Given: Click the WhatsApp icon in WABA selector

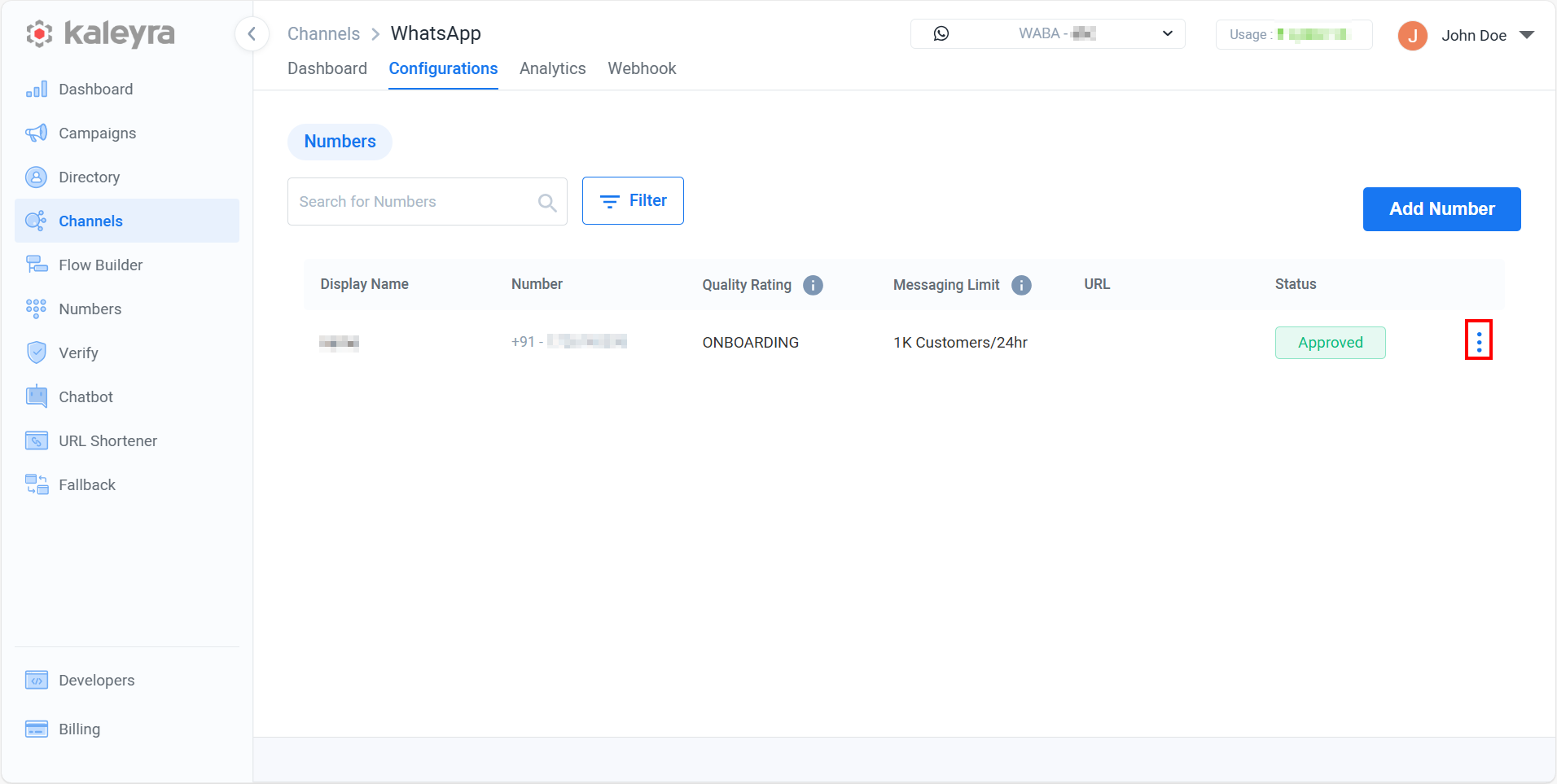Looking at the screenshot, I should pyautogui.click(x=941, y=33).
